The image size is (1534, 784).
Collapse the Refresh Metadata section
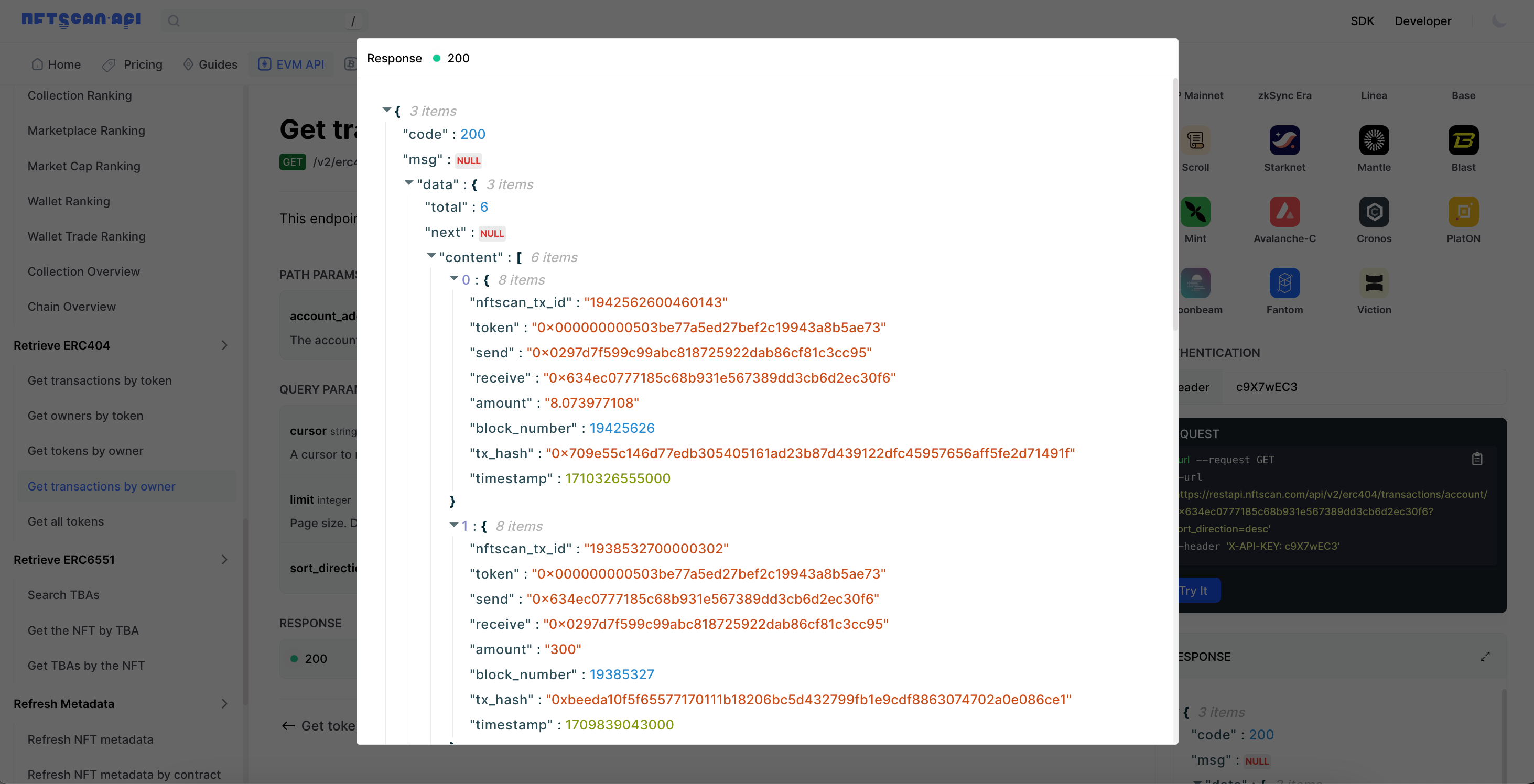tap(224, 704)
